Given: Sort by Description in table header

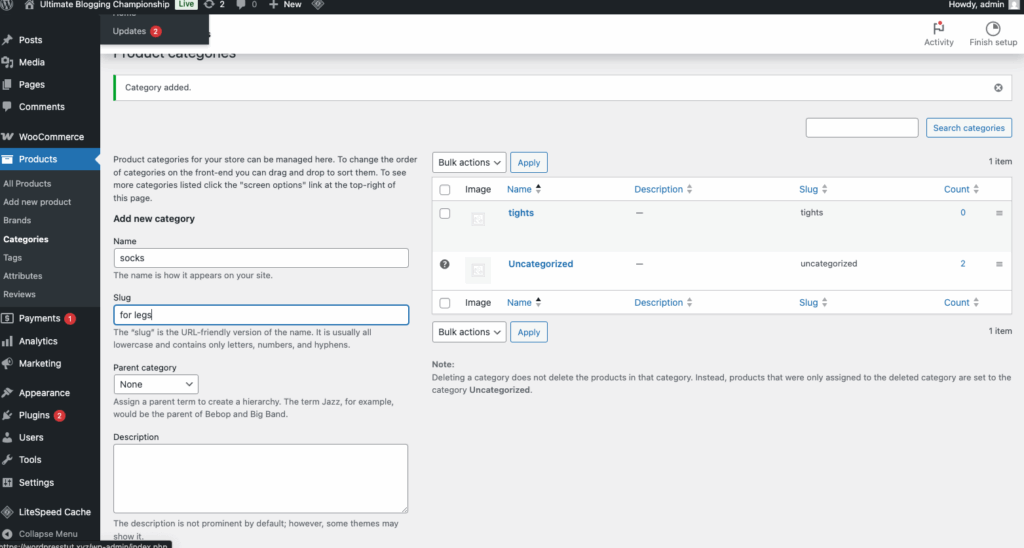Looking at the screenshot, I should [x=663, y=189].
